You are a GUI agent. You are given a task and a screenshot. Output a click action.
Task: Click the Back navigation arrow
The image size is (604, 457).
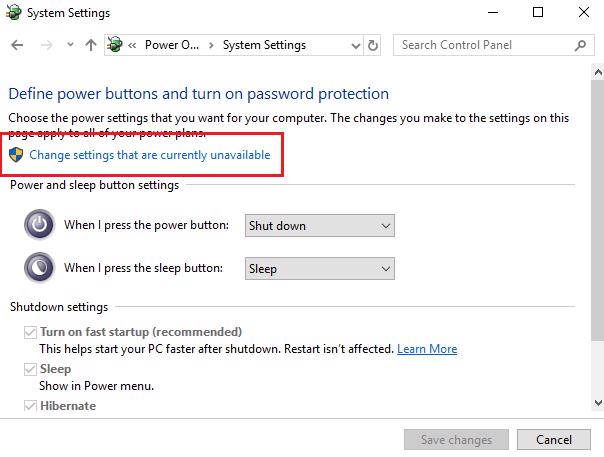coord(17,45)
